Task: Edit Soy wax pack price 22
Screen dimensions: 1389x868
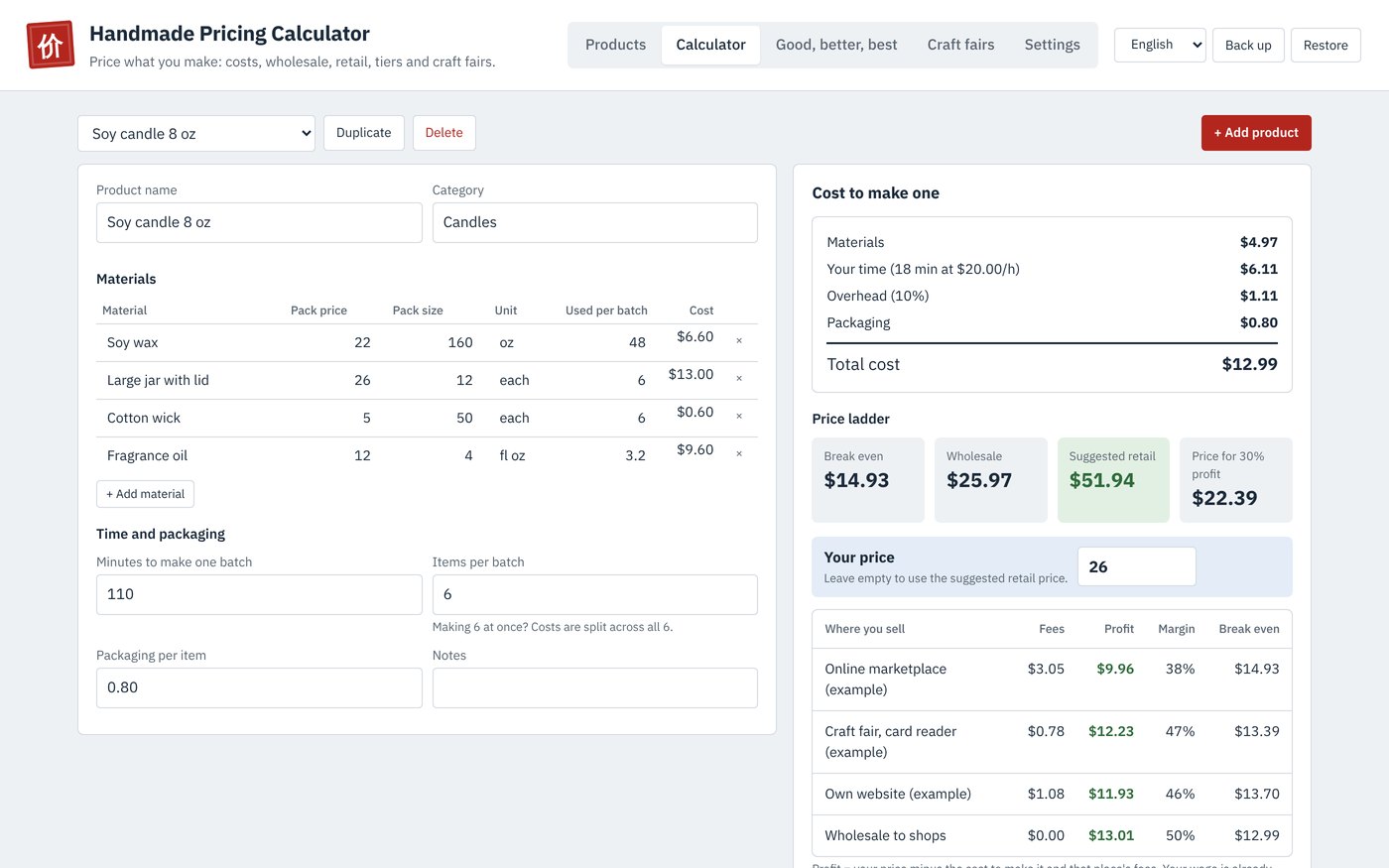Action: 330,342
